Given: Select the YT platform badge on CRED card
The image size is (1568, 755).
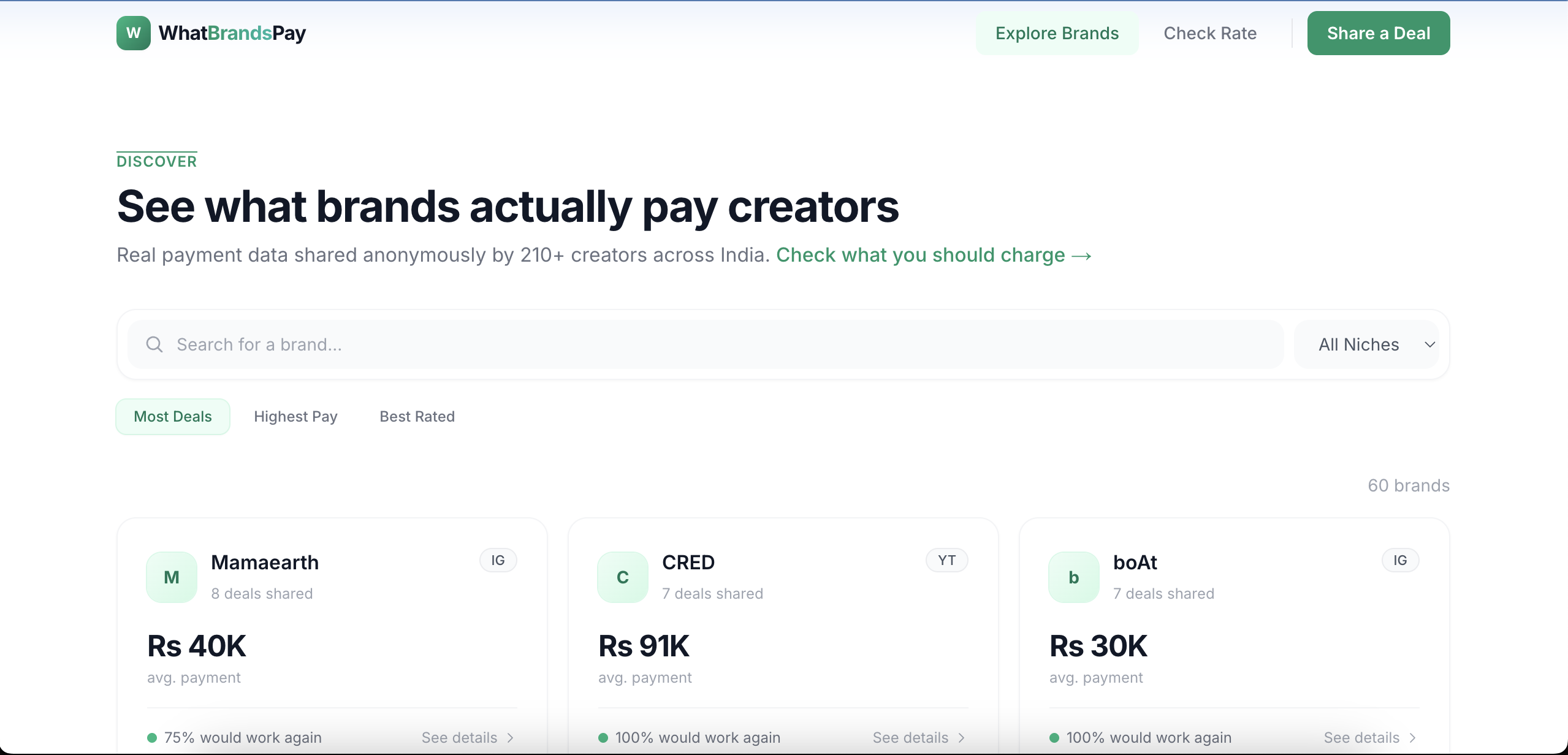Looking at the screenshot, I should 946,560.
